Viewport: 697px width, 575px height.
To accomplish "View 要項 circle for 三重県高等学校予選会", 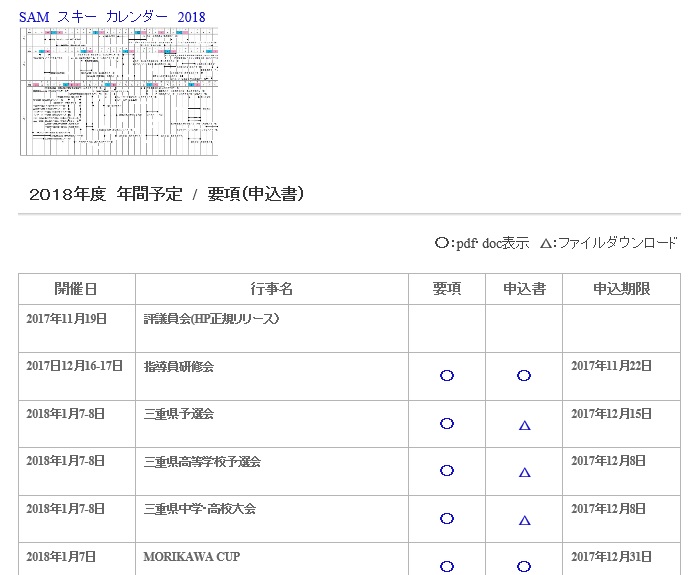I will tap(447, 471).
